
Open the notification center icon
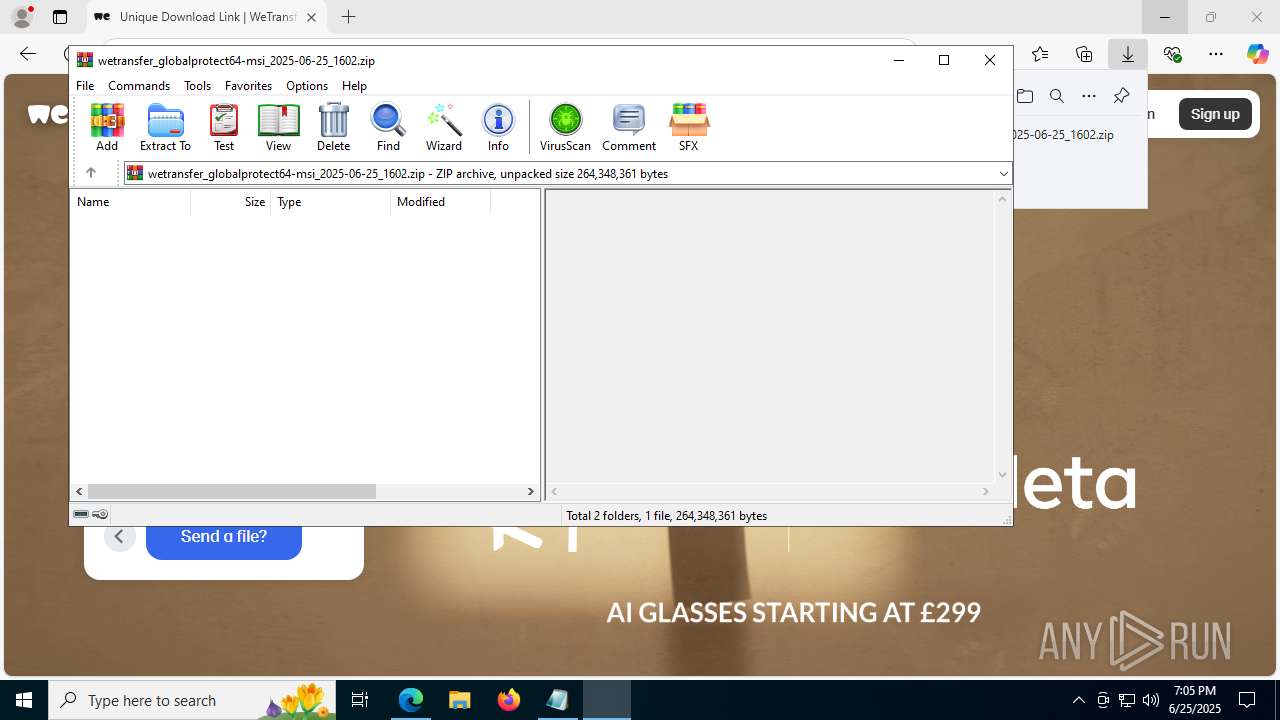coord(1247,700)
